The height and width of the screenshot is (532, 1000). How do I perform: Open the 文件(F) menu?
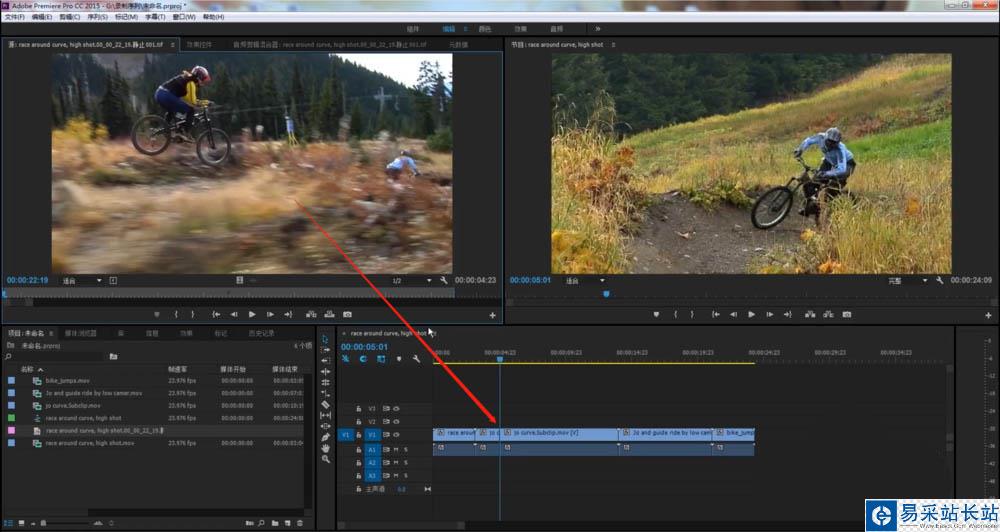[x=15, y=17]
